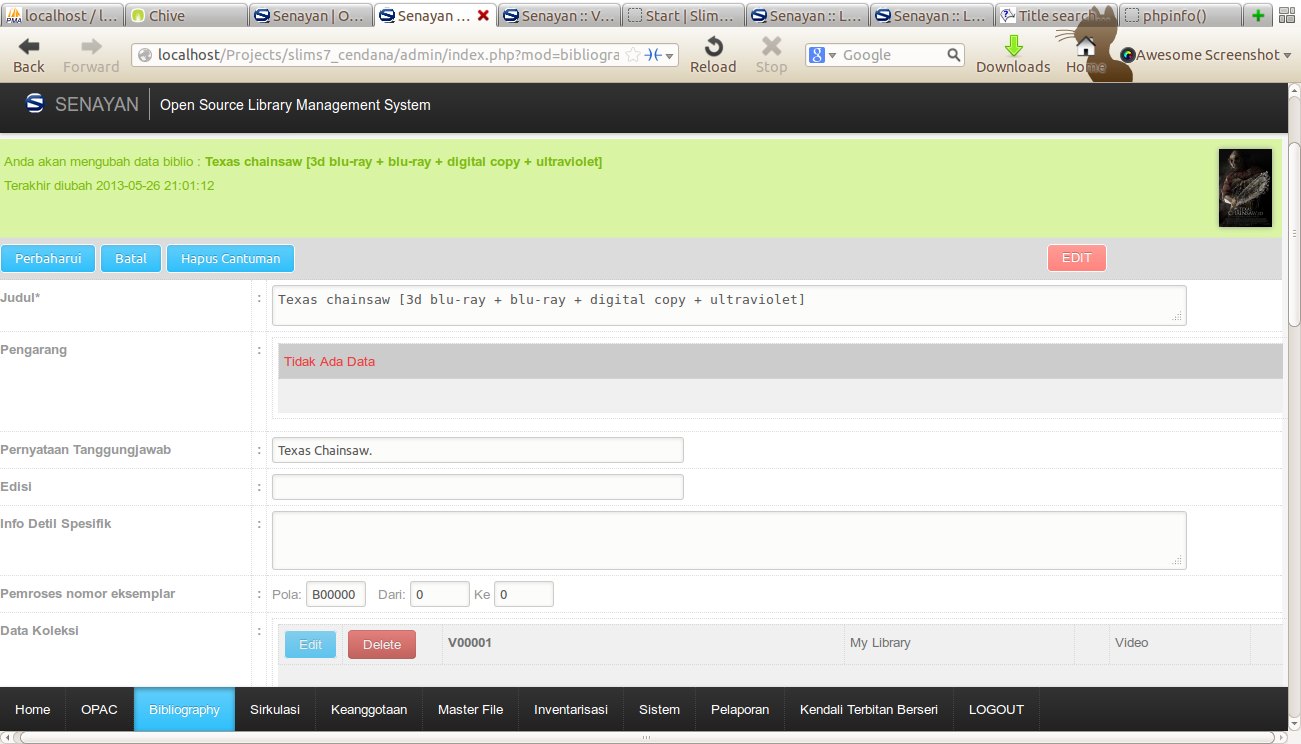
Task: Edit the V00001 collection item
Action: click(x=310, y=645)
